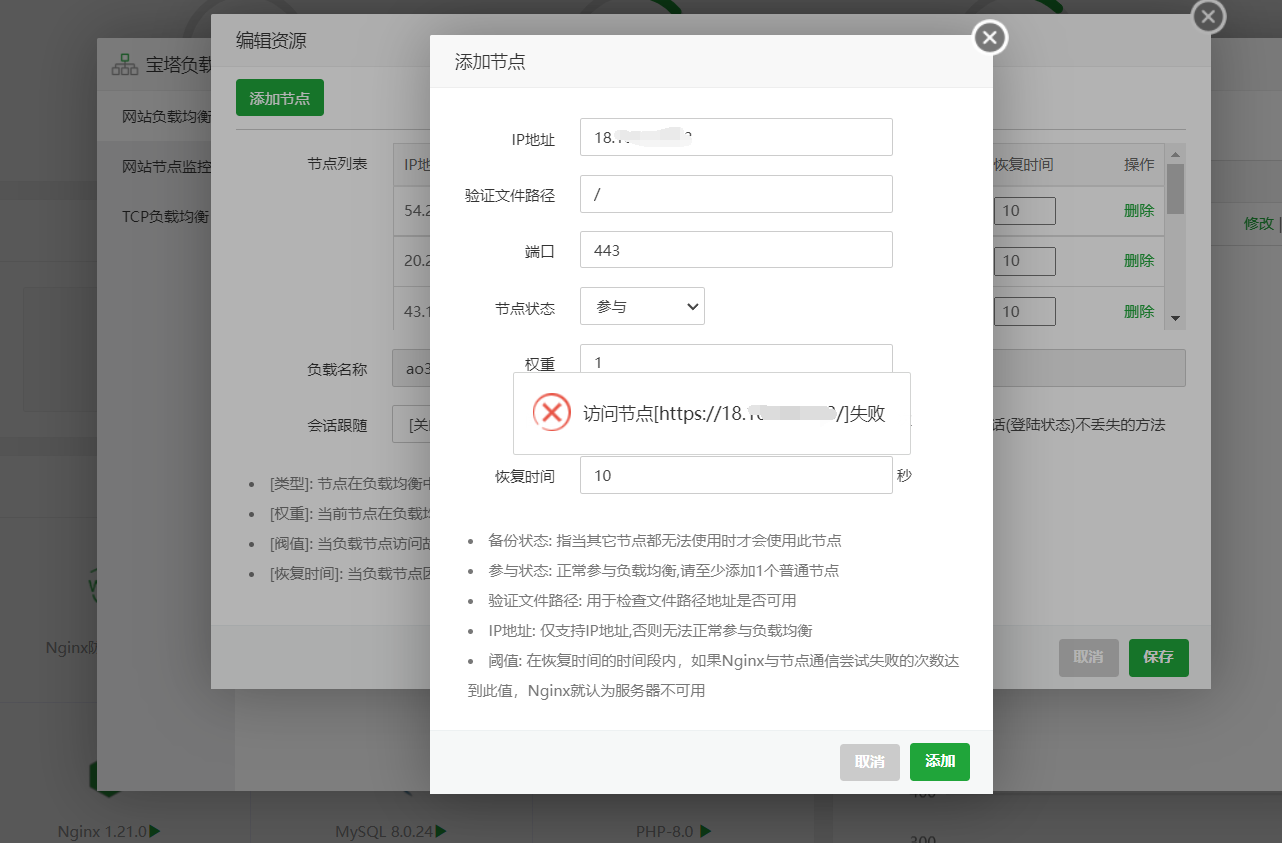
Task: Click the IP地址 input field
Action: (x=736, y=137)
